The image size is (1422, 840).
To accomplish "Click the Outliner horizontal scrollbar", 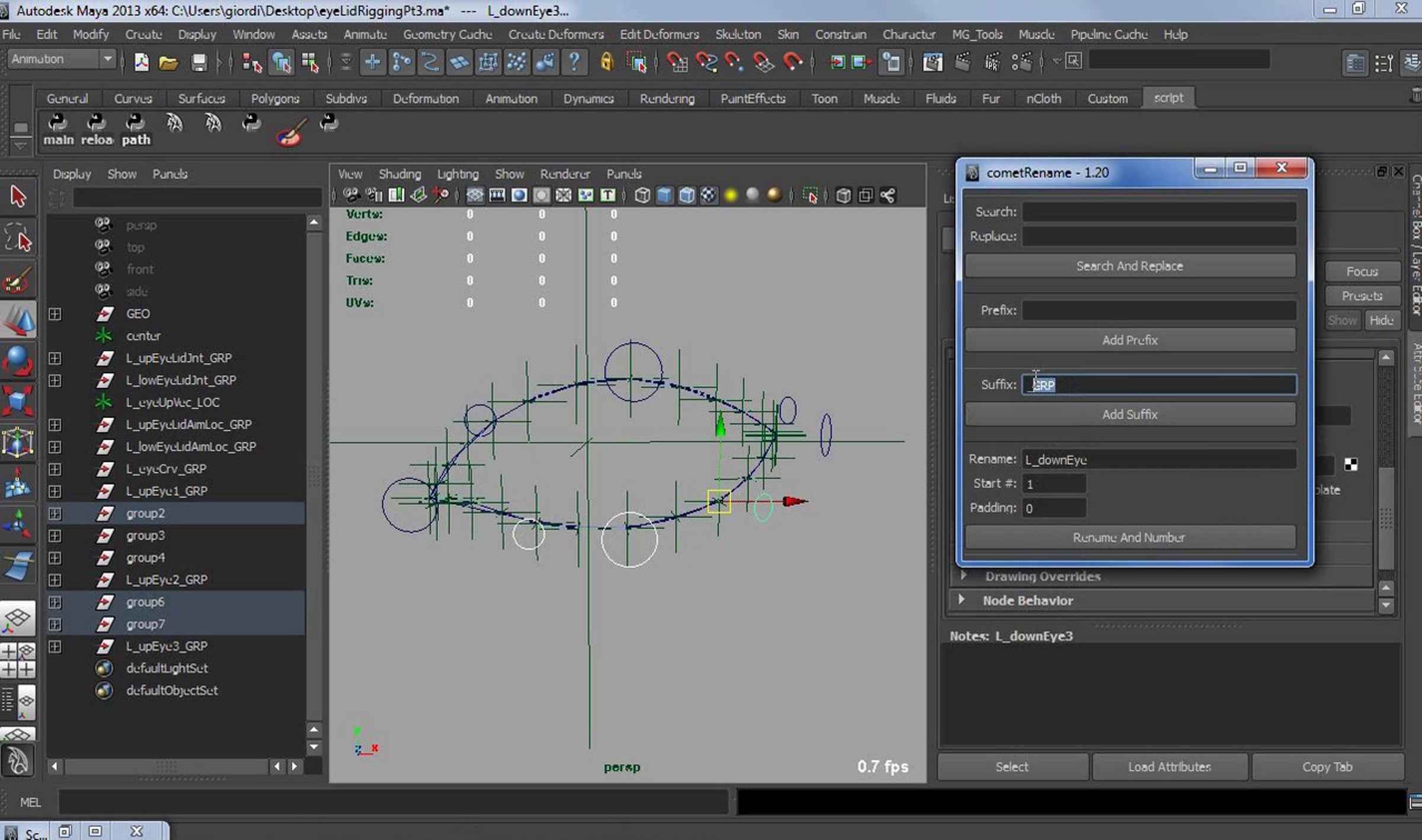I will tap(166, 767).
